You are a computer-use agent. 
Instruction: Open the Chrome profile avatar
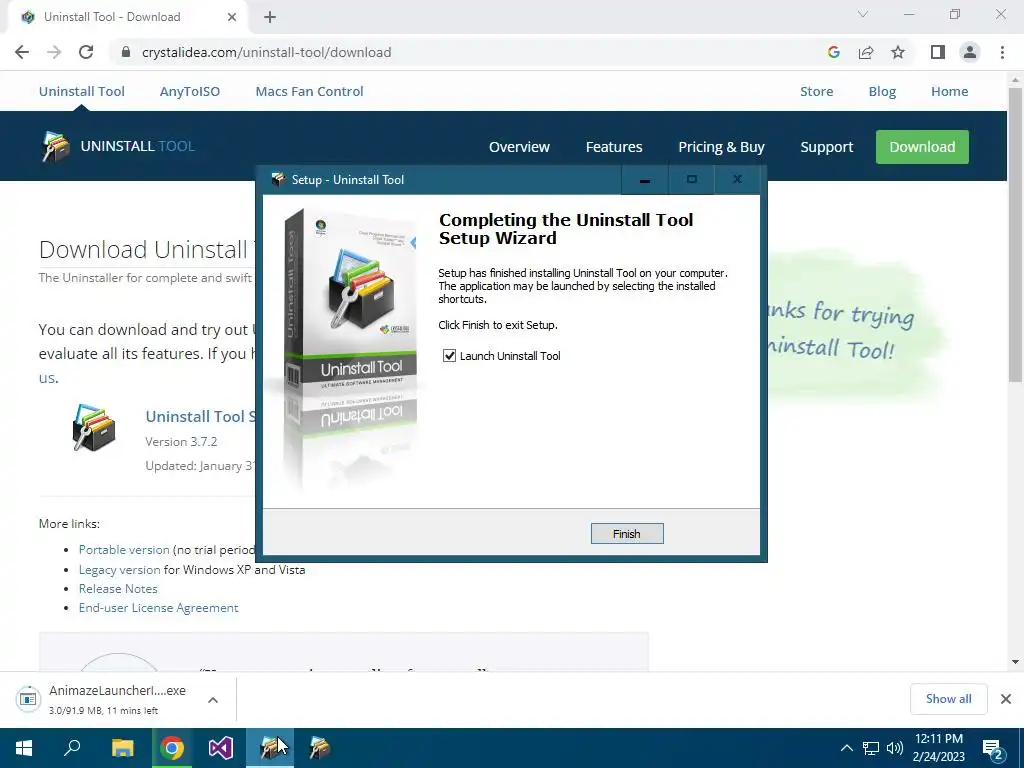tap(970, 52)
